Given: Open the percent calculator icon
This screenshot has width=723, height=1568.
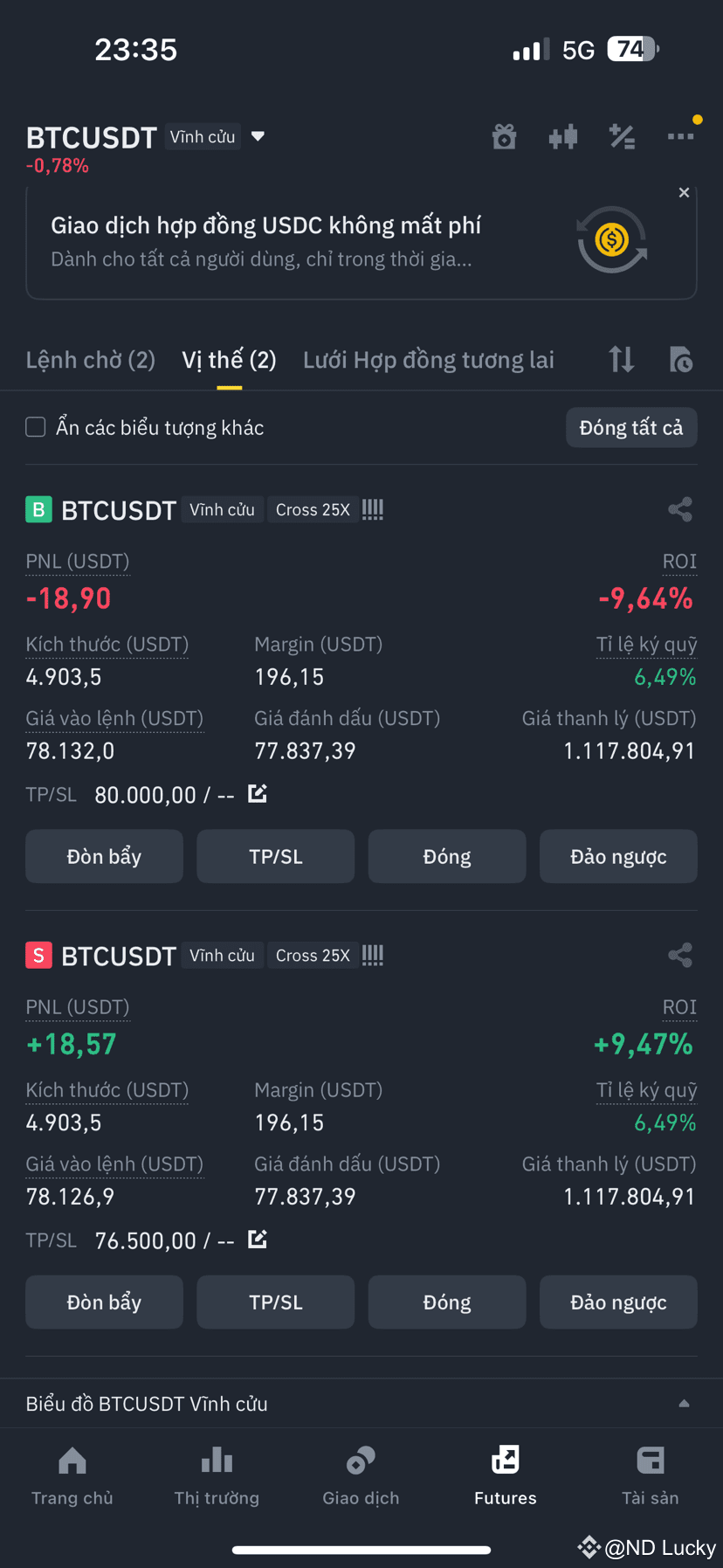Looking at the screenshot, I should click(x=622, y=137).
